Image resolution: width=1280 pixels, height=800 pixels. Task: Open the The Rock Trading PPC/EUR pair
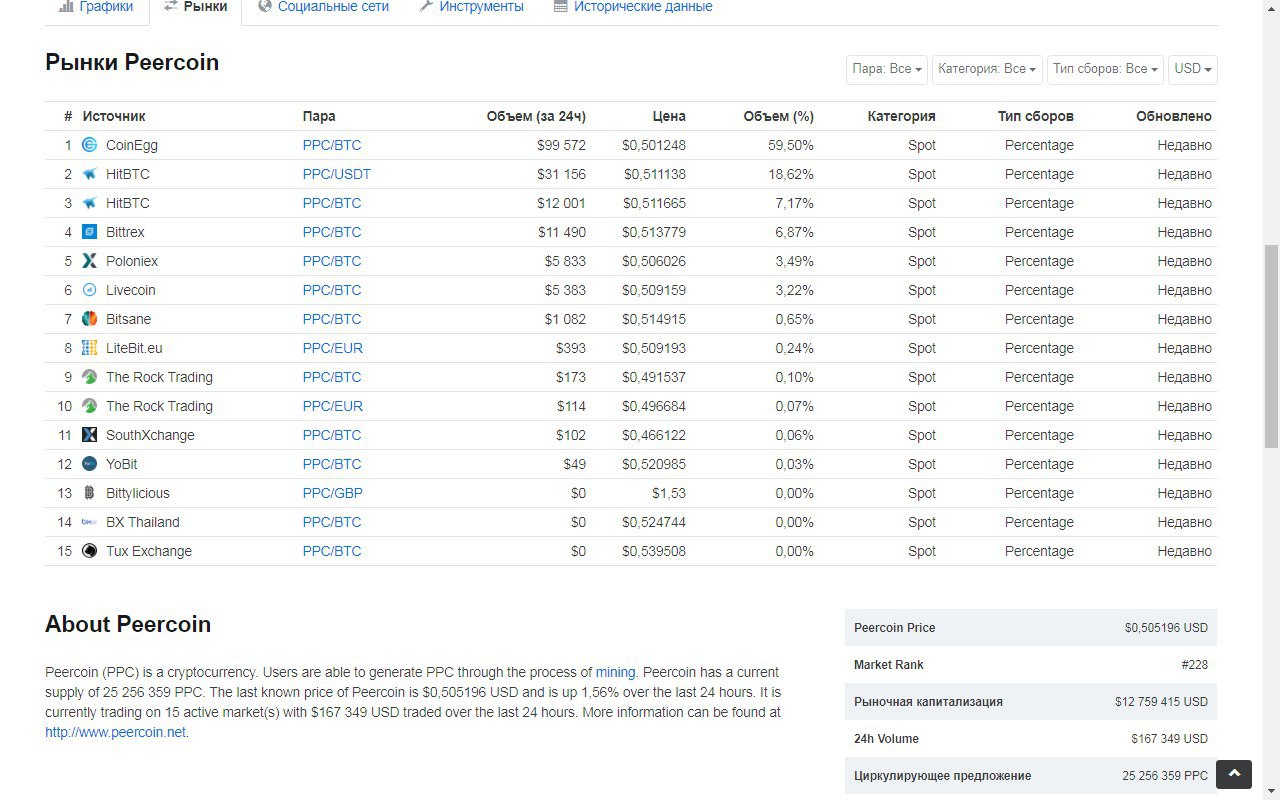333,406
